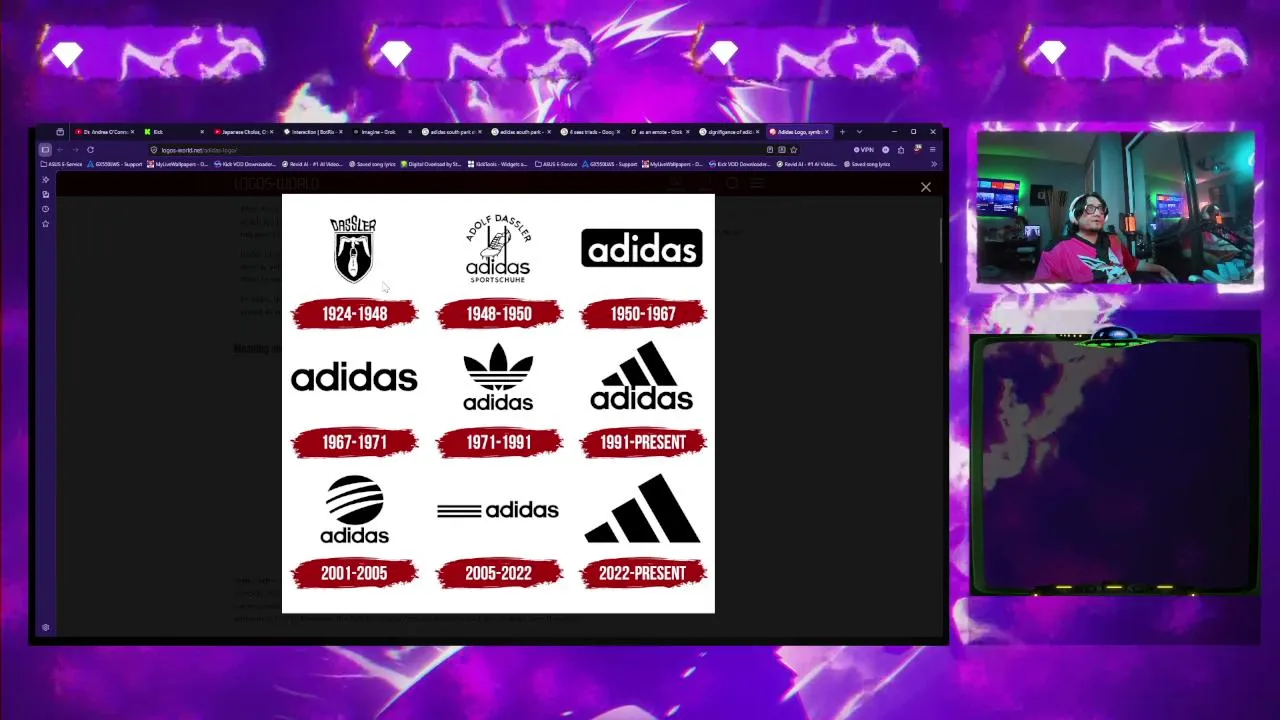Click the plain adidas wordmark 1967-1971

pyautogui.click(x=354, y=377)
